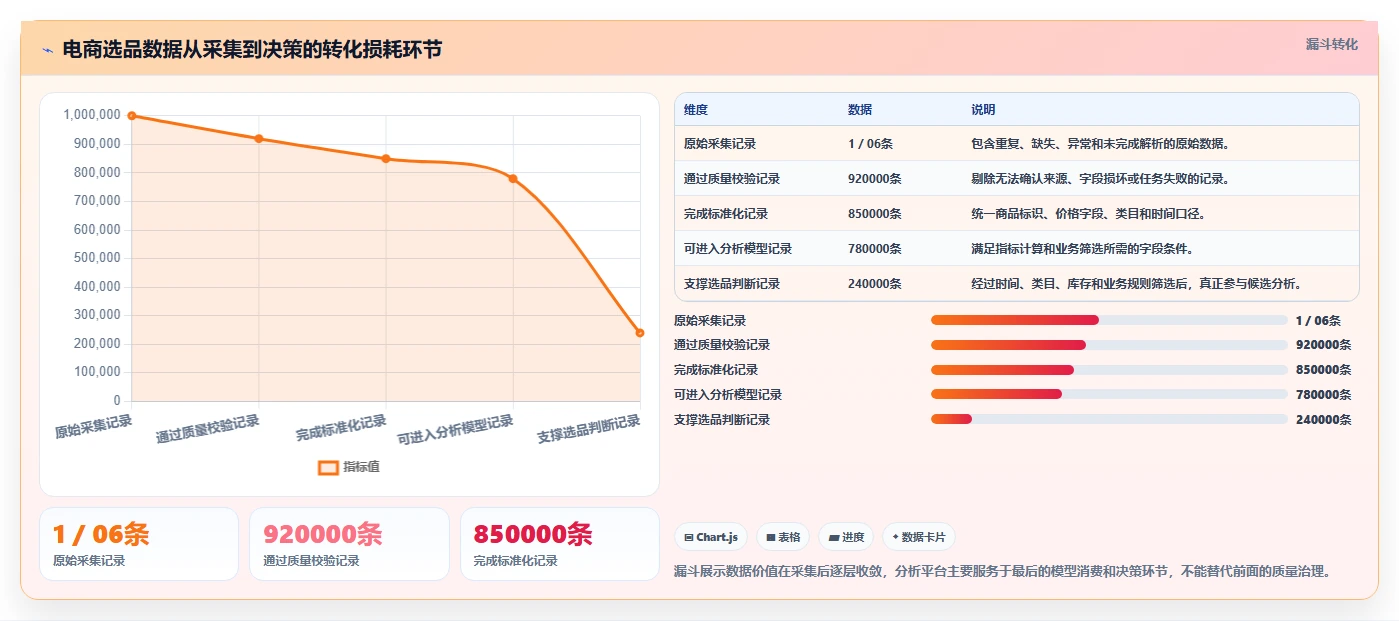Image resolution: width=1399 pixels, height=621 pixels.
Task: Click the 通过质量校验记录 progress bar
Action: tap(1109, 345)
